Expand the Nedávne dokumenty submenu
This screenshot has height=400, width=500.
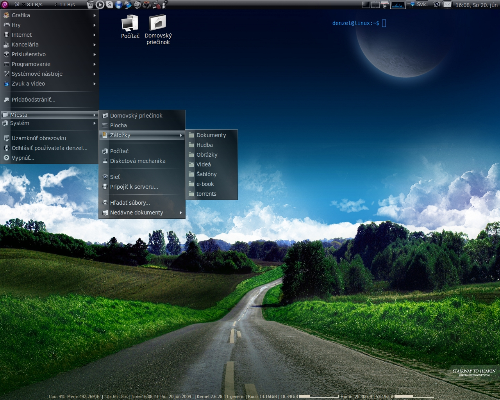142,212
